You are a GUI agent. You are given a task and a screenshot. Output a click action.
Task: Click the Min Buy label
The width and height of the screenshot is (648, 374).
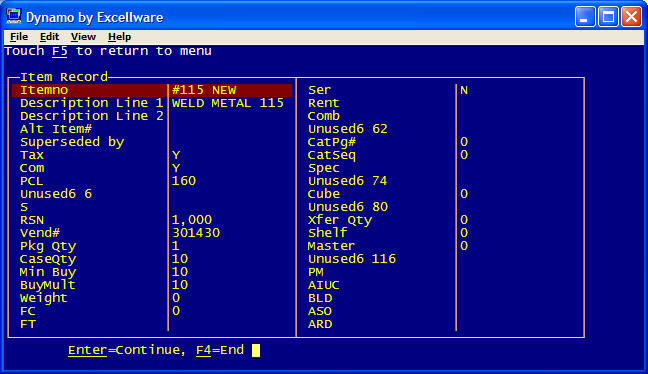pyautogui.click(x=48, y=272)
